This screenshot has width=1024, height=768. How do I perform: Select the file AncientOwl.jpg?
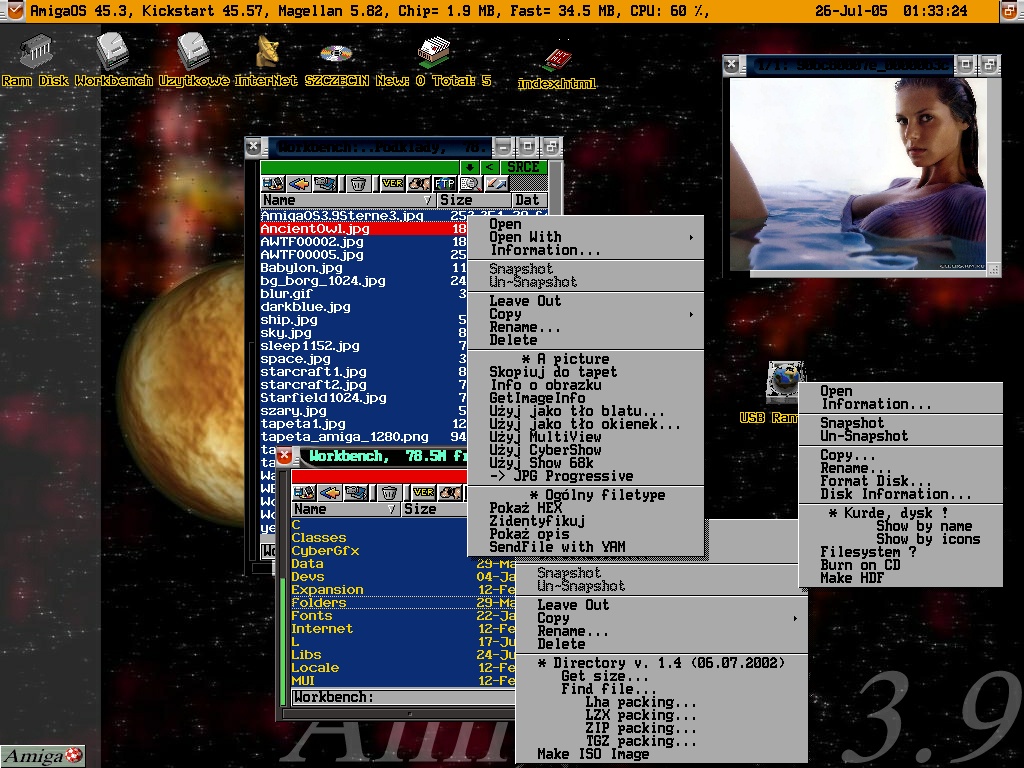364,229
